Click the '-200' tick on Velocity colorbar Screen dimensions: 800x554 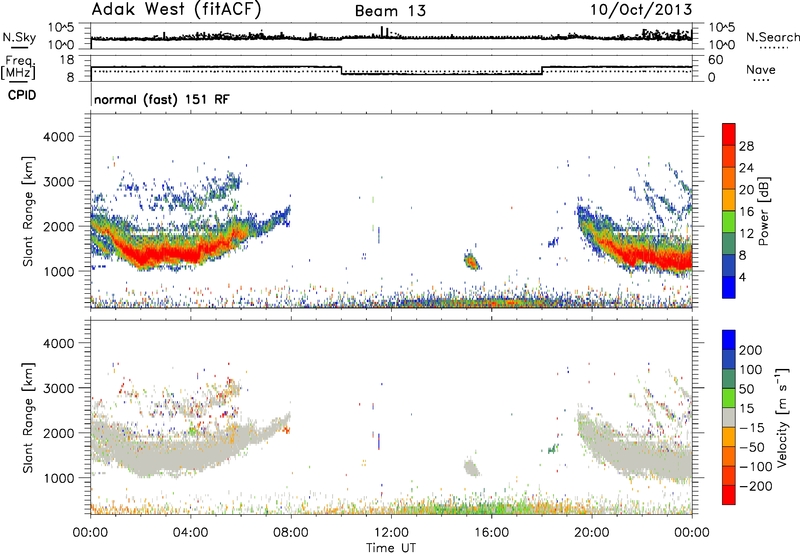(x=755, y=486)
